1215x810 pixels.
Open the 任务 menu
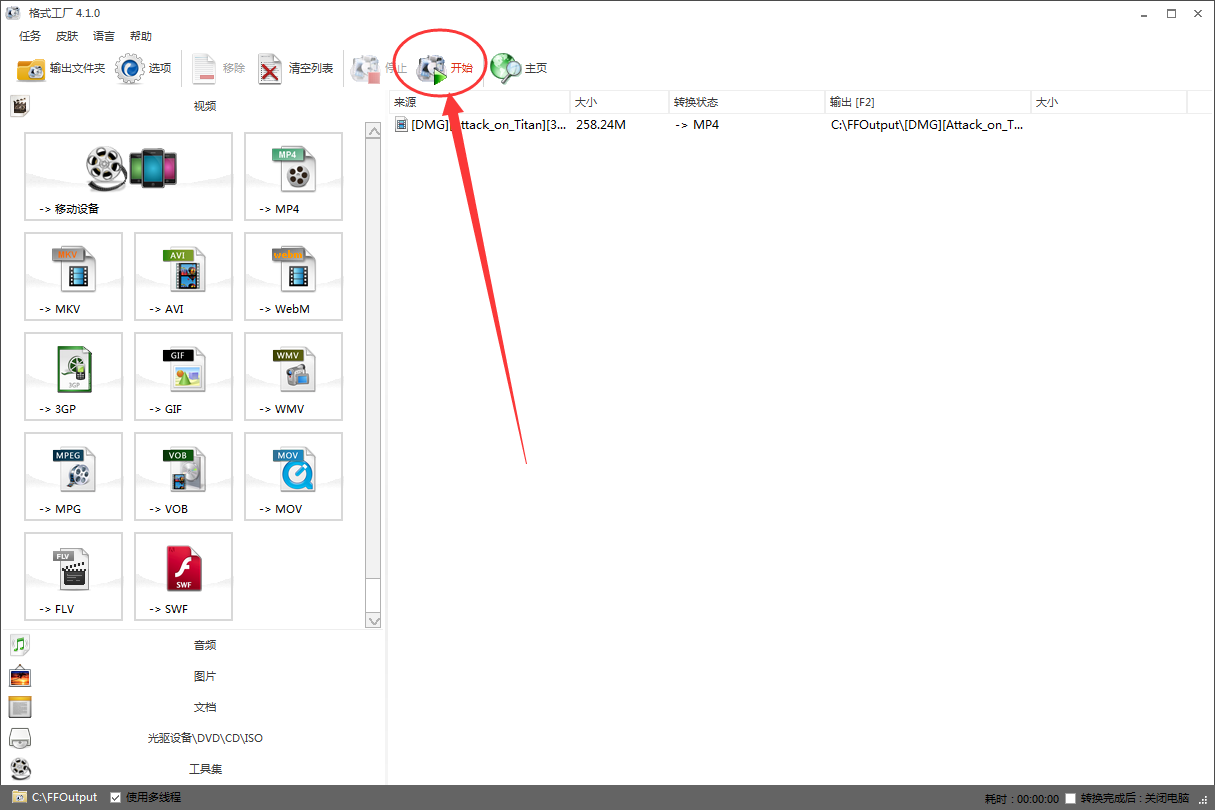[30, 36]
